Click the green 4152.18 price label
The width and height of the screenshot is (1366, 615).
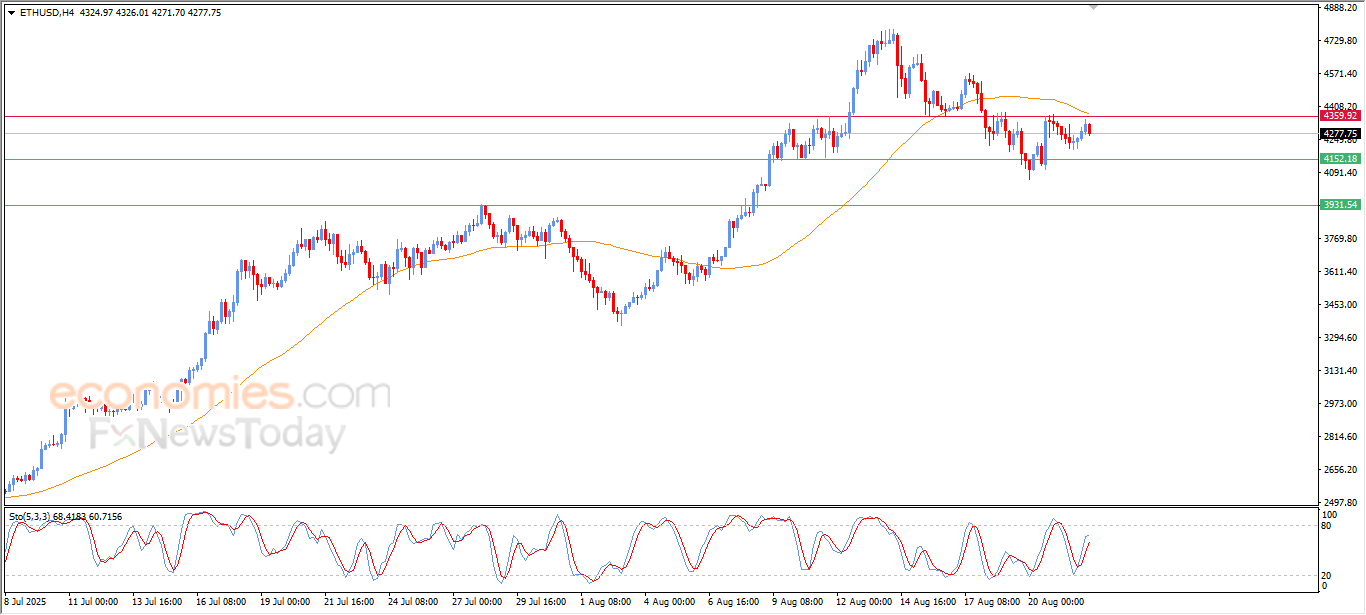(x=1340, y=159)
